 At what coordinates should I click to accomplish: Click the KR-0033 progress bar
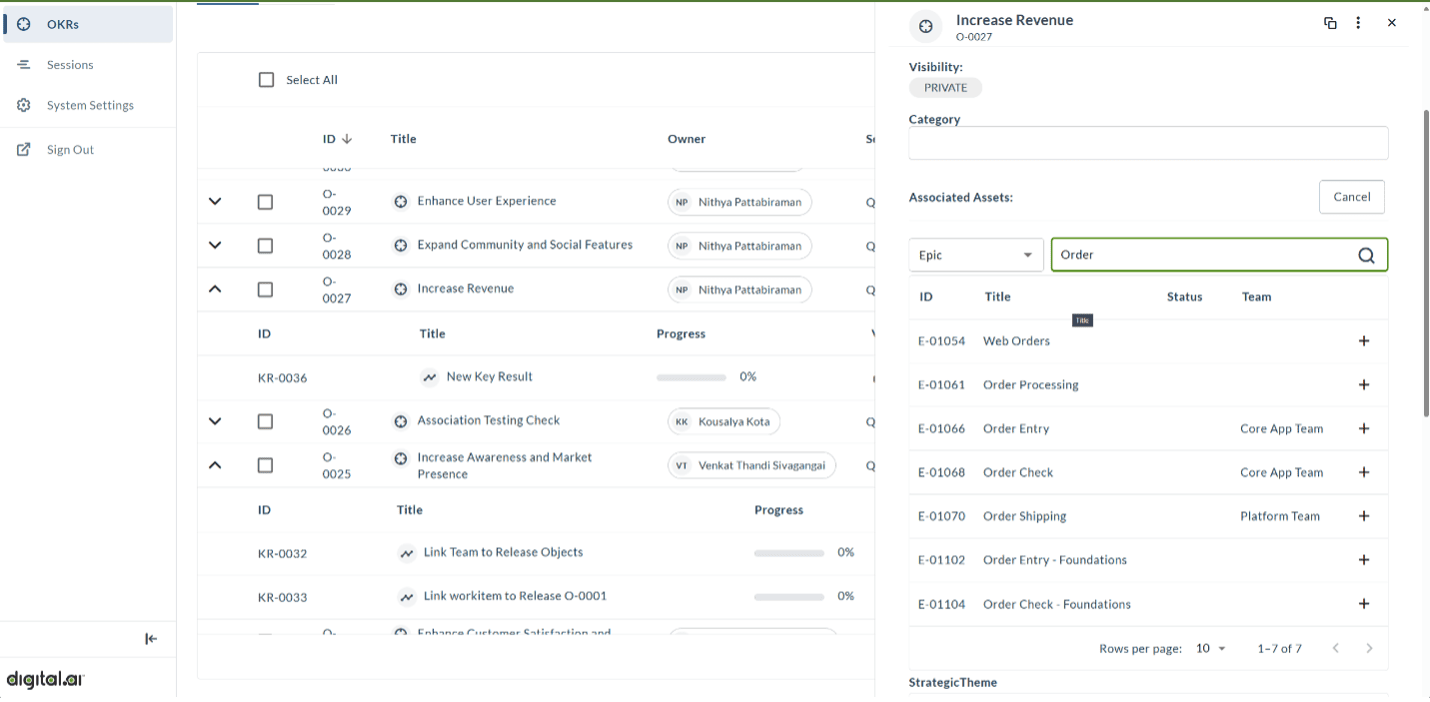pos(789,597)
